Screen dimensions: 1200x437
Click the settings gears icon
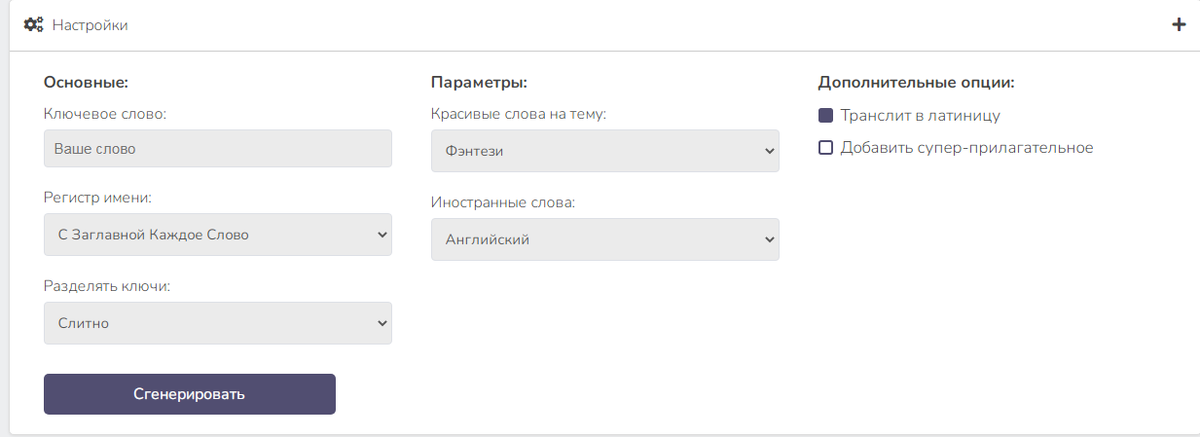pos(33,25)
